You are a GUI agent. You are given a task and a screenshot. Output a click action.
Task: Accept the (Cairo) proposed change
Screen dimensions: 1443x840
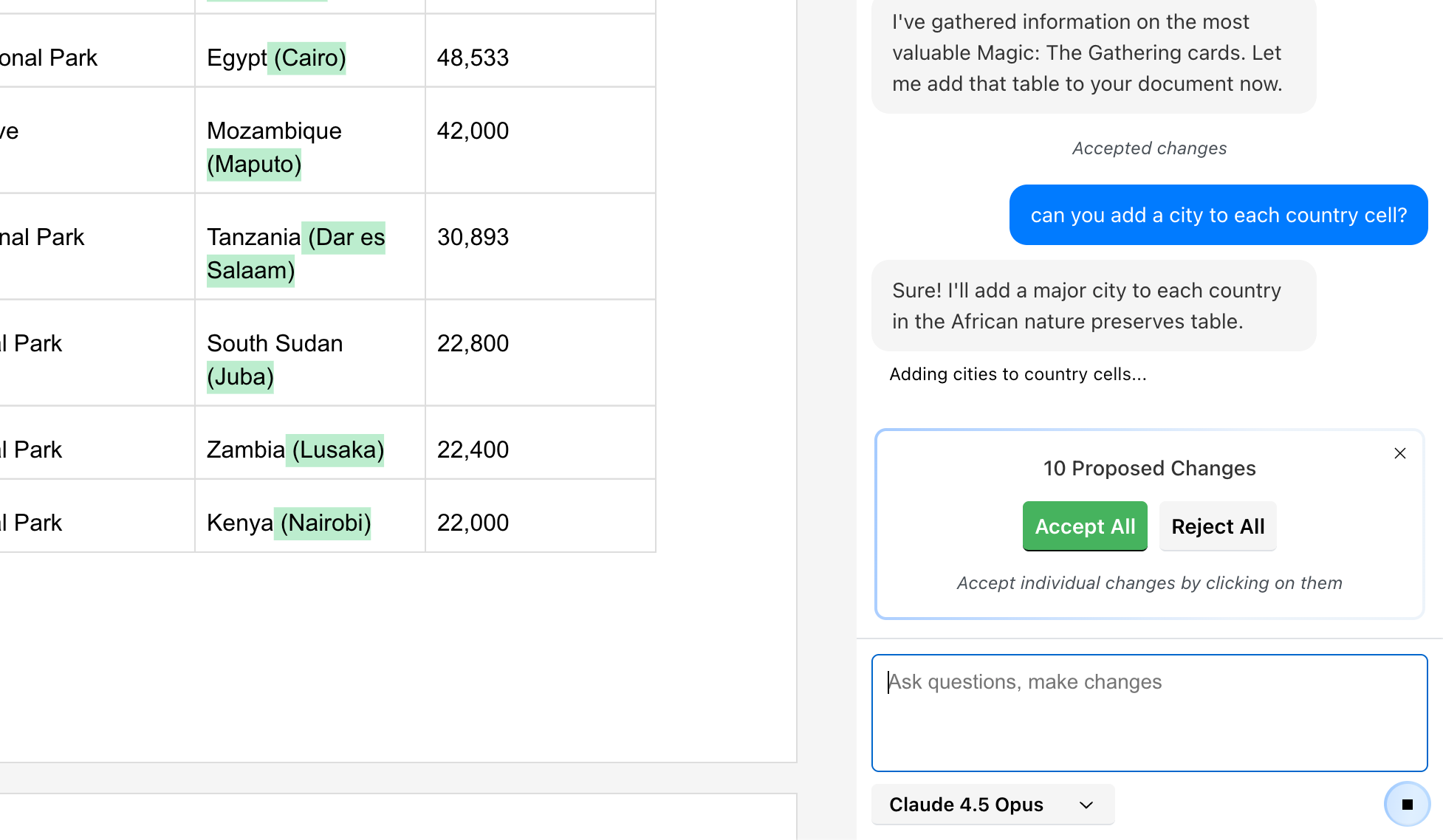point(309,58)
